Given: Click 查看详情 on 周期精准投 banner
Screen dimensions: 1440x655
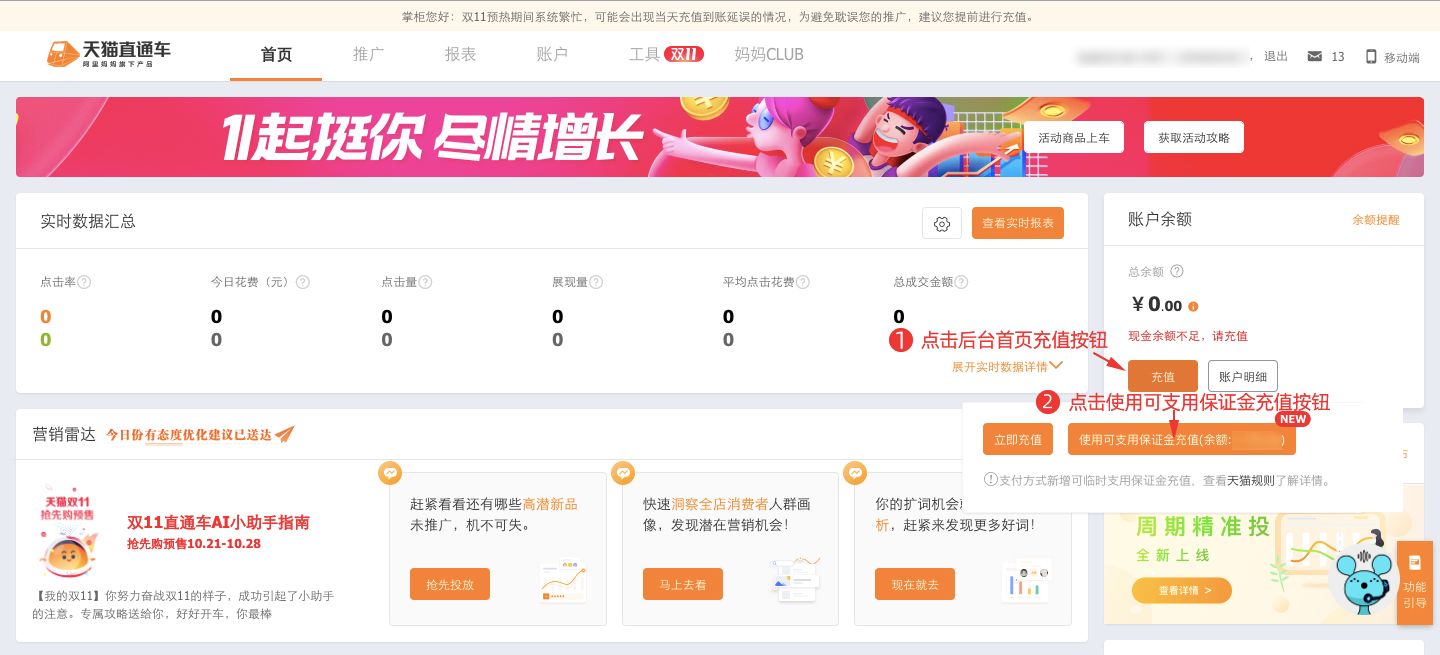Looking at the screenshot, I should (x=1182, y=591).
